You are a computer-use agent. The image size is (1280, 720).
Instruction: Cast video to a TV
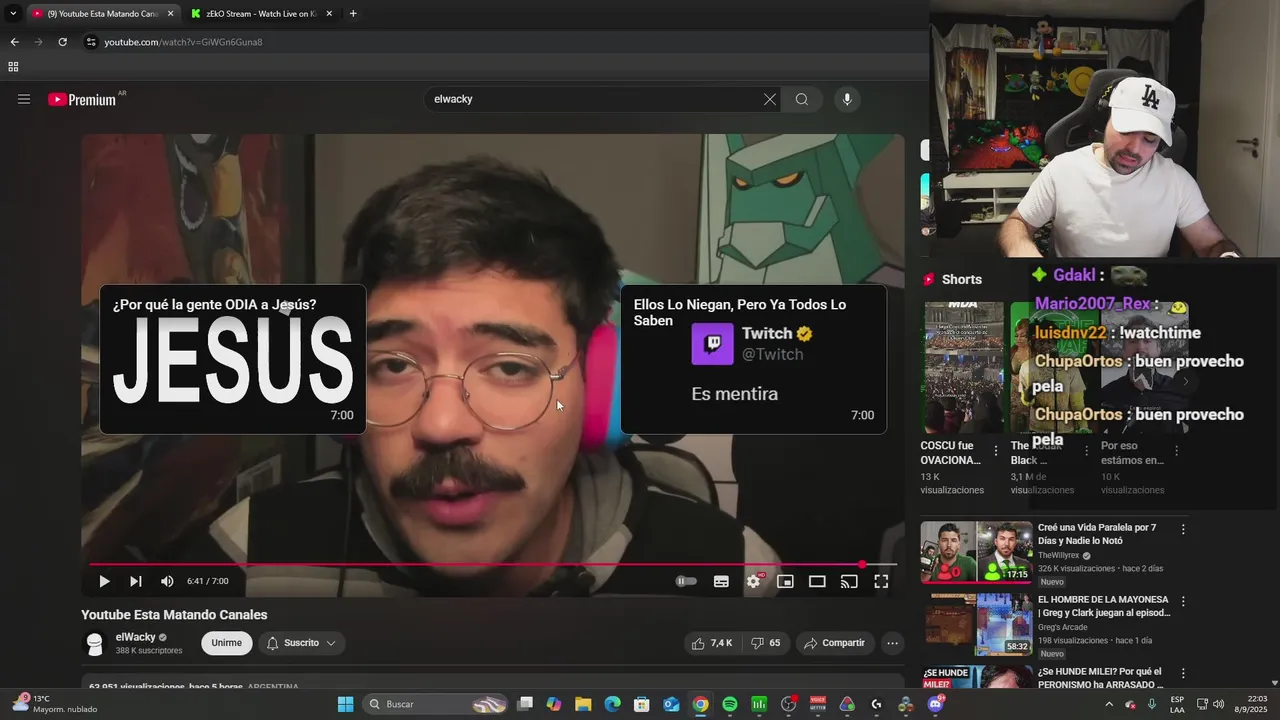point(849,581)
